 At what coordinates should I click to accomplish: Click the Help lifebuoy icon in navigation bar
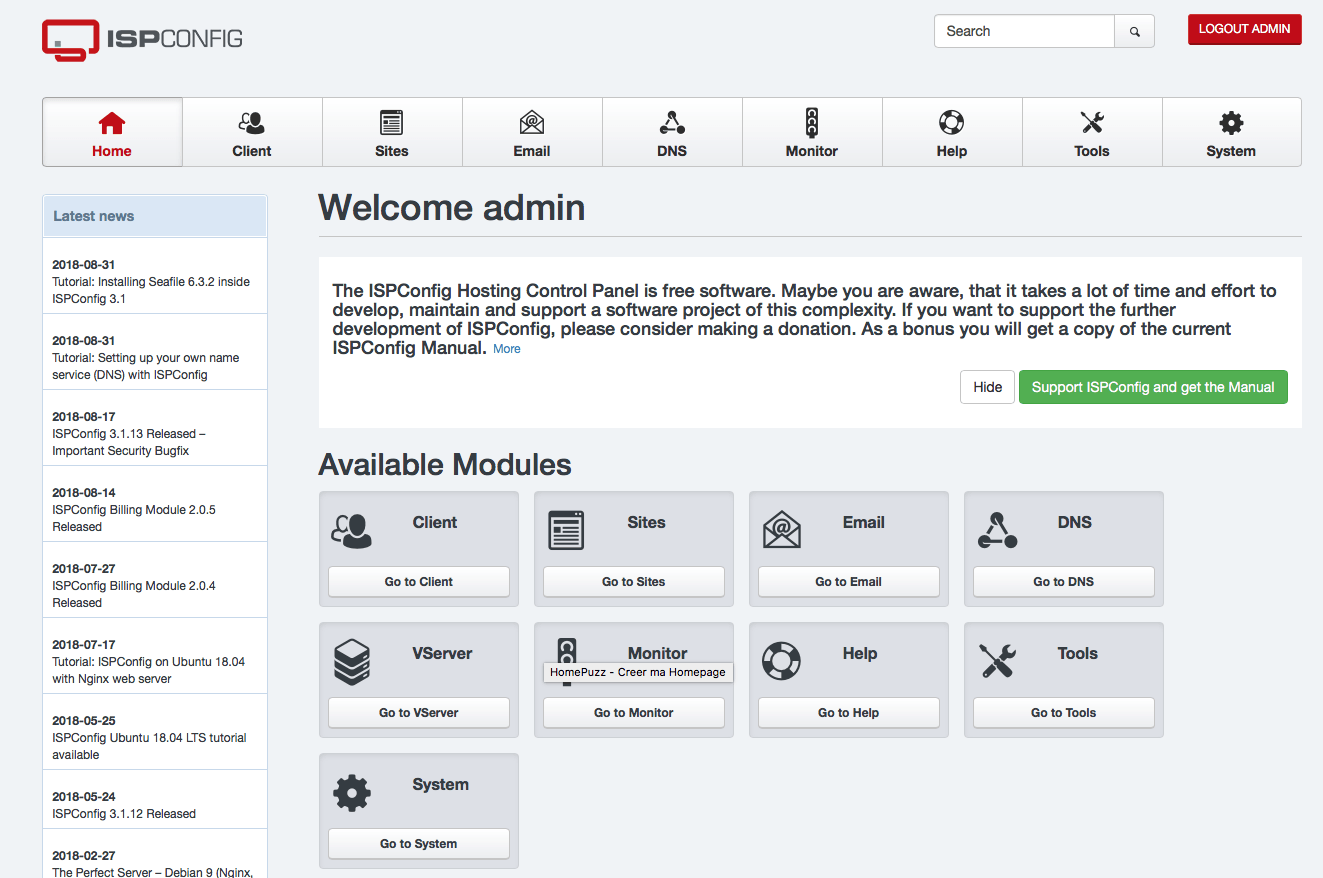point(951,123)
